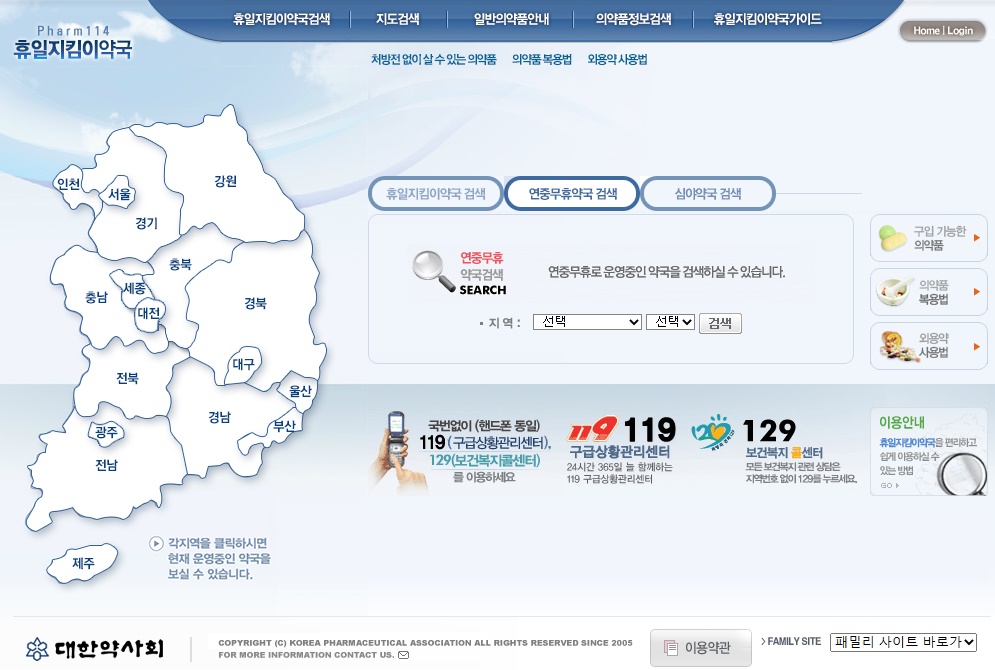
Task: Select 광주 on the map
Action: click(106, 433)
